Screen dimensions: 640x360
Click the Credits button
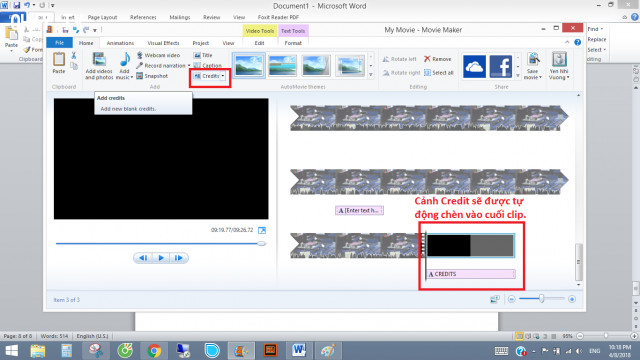tap(207, 76)
